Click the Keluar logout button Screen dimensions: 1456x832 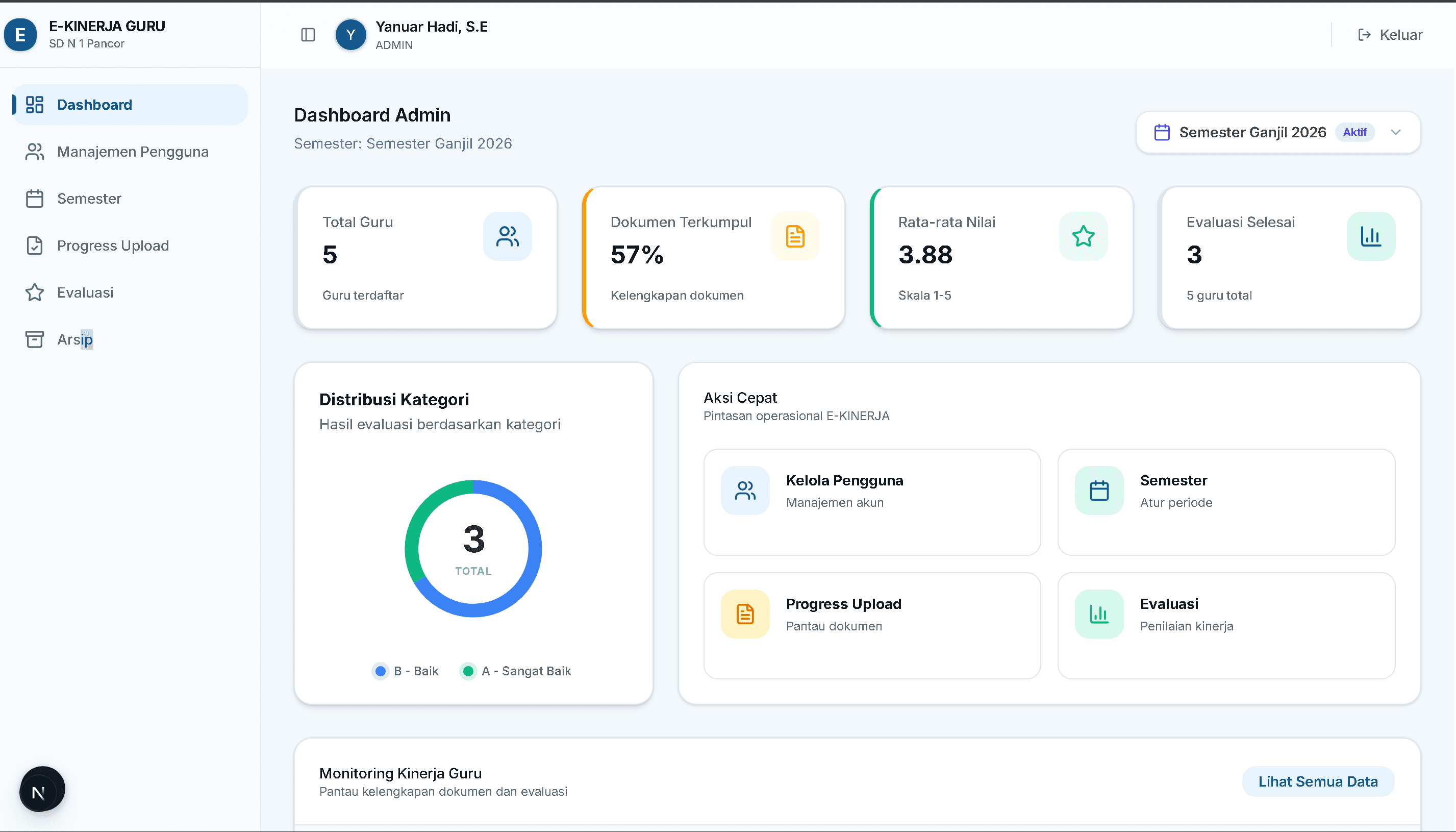(1390, 35)
